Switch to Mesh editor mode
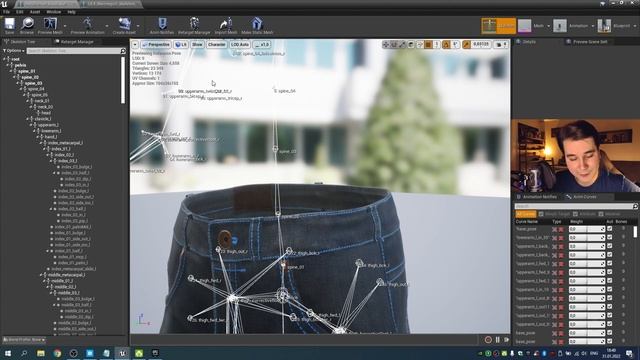The width and height of the screenshot is (640, 360). (x=531, y=26)
